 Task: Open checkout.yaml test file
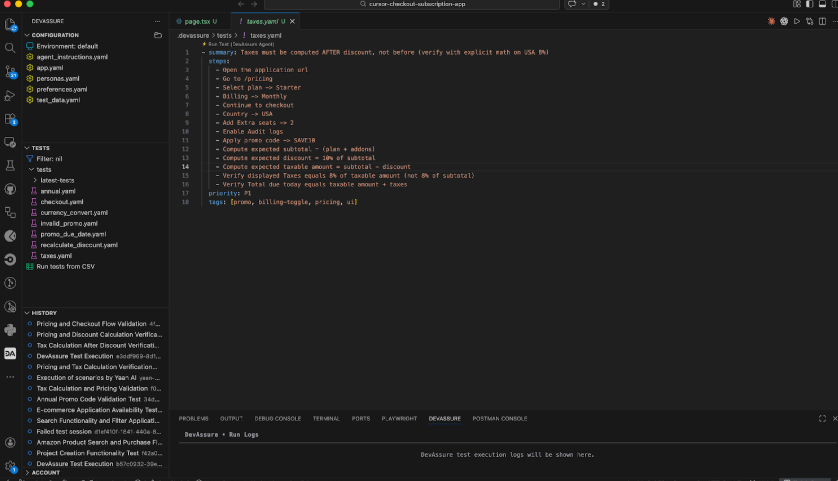point(62,202)
